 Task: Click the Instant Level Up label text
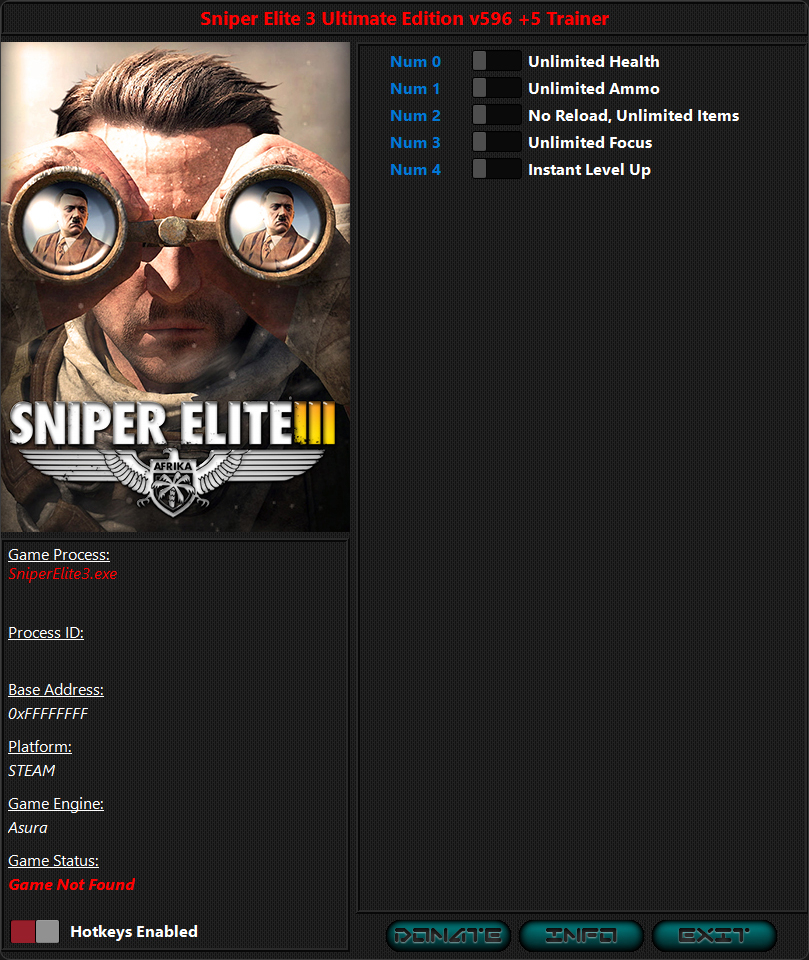(x=589, y=170)
